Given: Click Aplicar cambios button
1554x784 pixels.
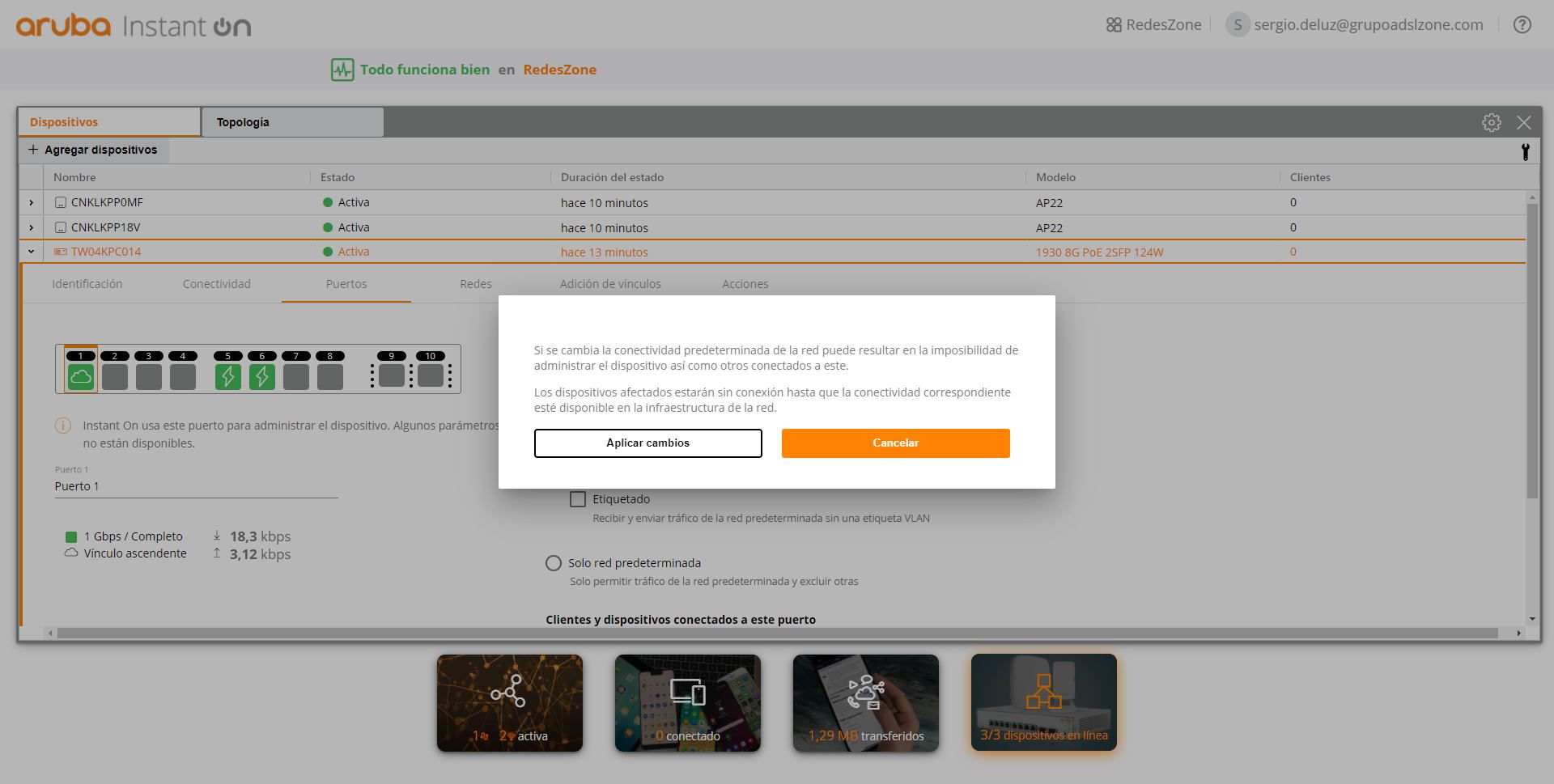Looking at the screenshot, I should point(648,443).
